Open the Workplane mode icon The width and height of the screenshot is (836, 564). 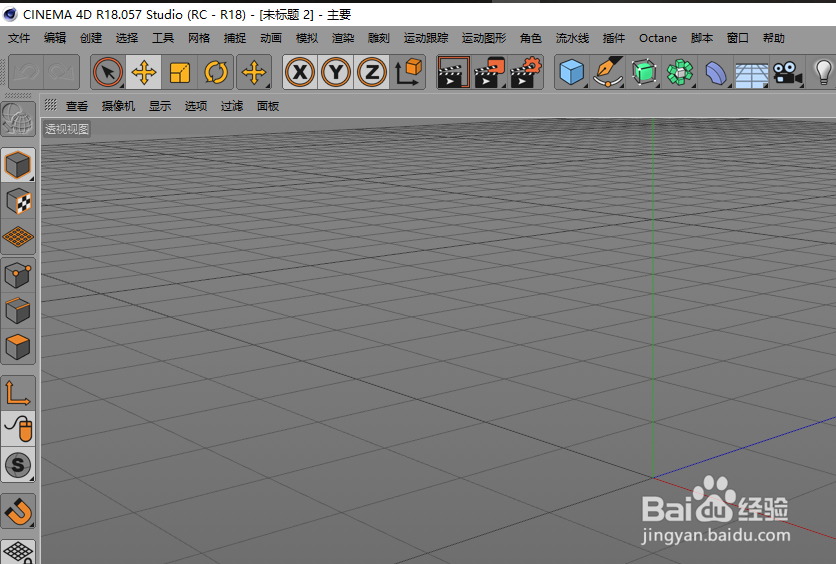(18, 237)
